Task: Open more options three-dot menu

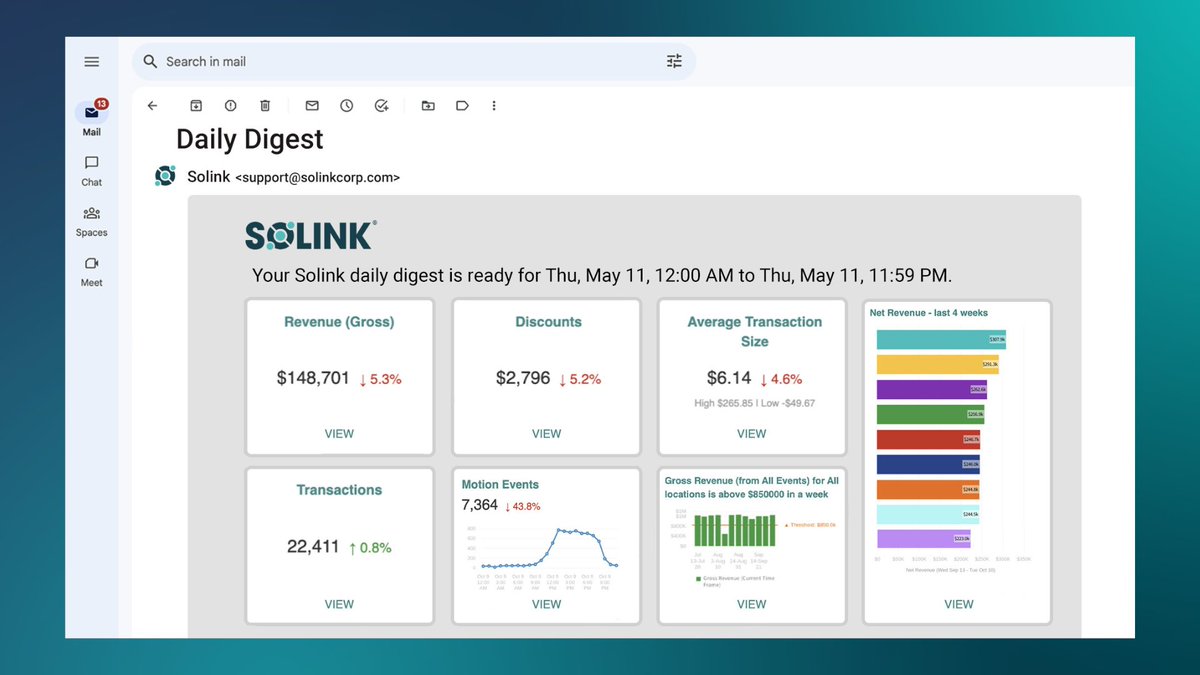Action: point(494,105)
